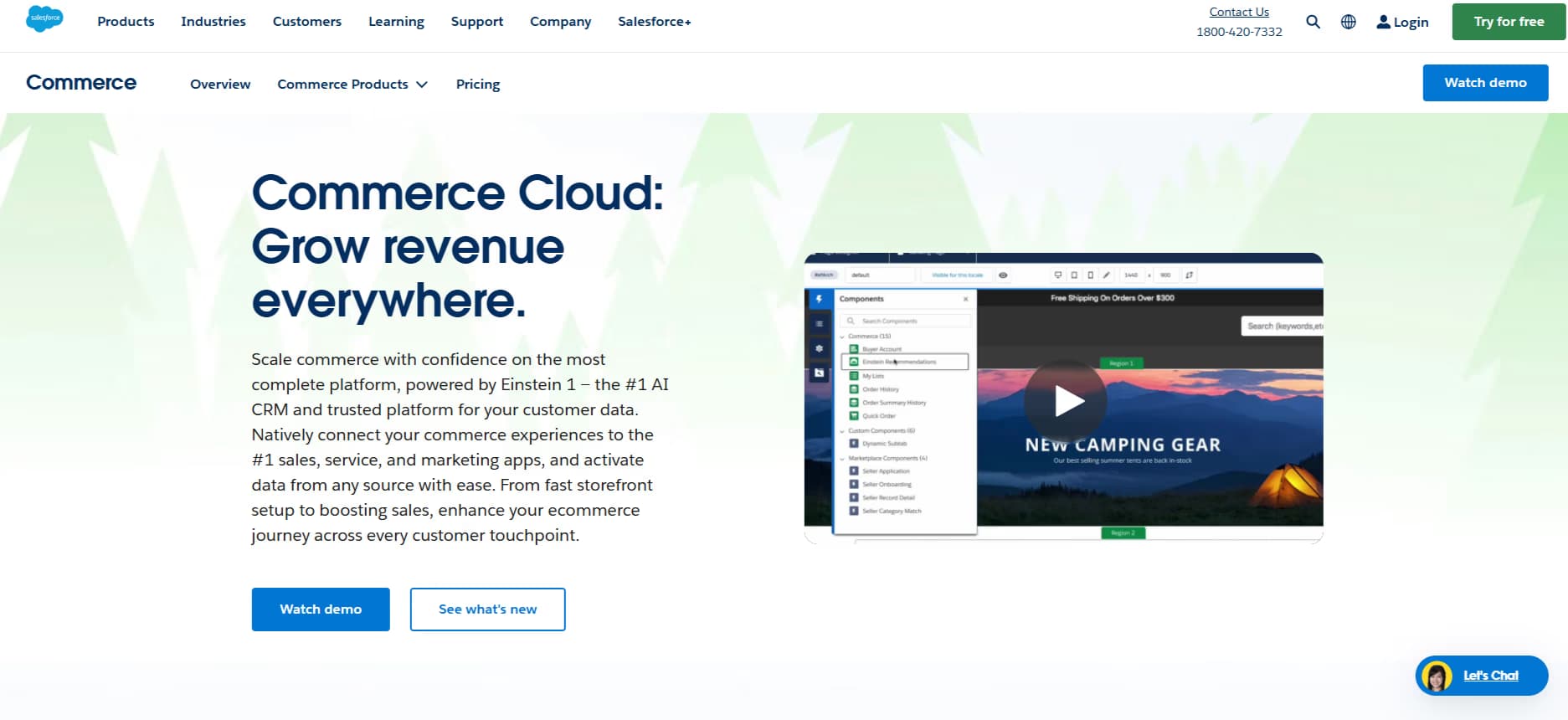Open the Industries menu
The image size is (1568, 720).
coord(213,22)
